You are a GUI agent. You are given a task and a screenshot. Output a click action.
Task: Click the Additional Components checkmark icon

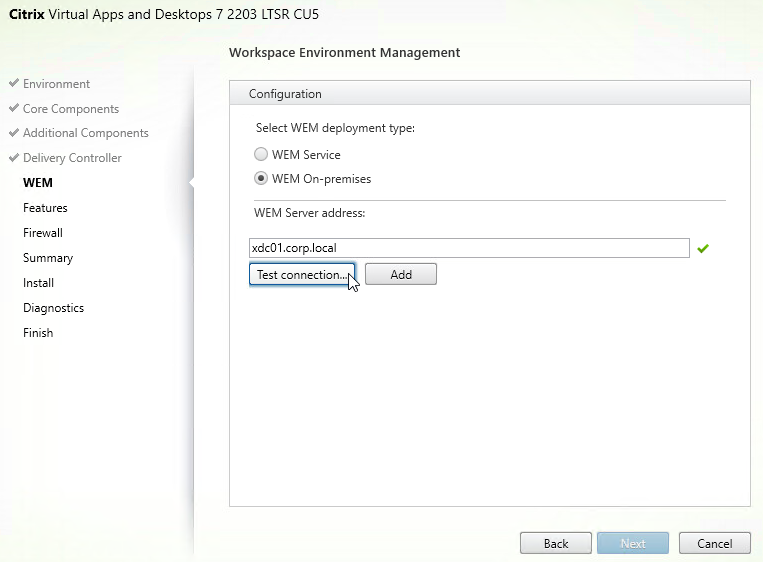point(14,132)
